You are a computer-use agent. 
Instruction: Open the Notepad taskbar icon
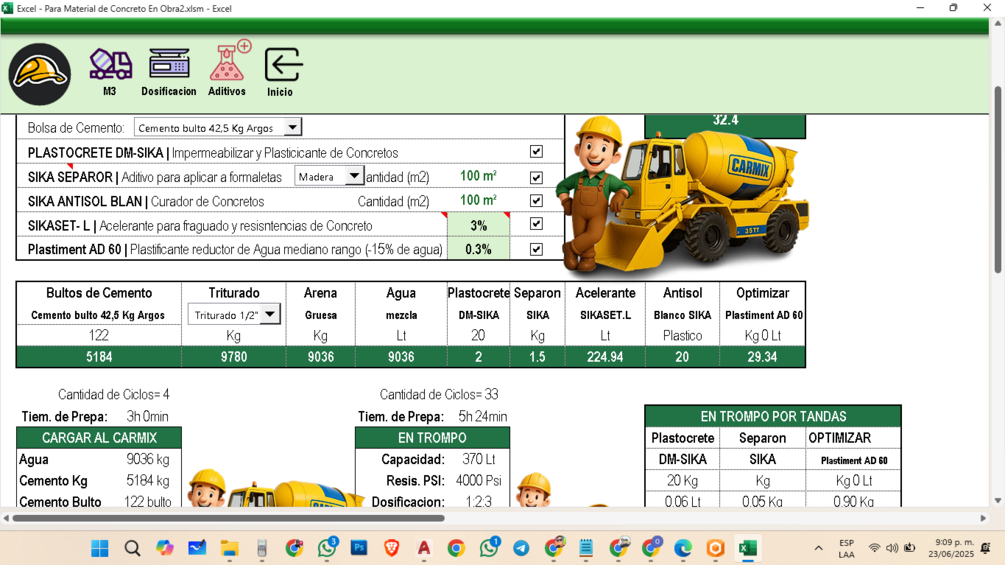point(586,548)
